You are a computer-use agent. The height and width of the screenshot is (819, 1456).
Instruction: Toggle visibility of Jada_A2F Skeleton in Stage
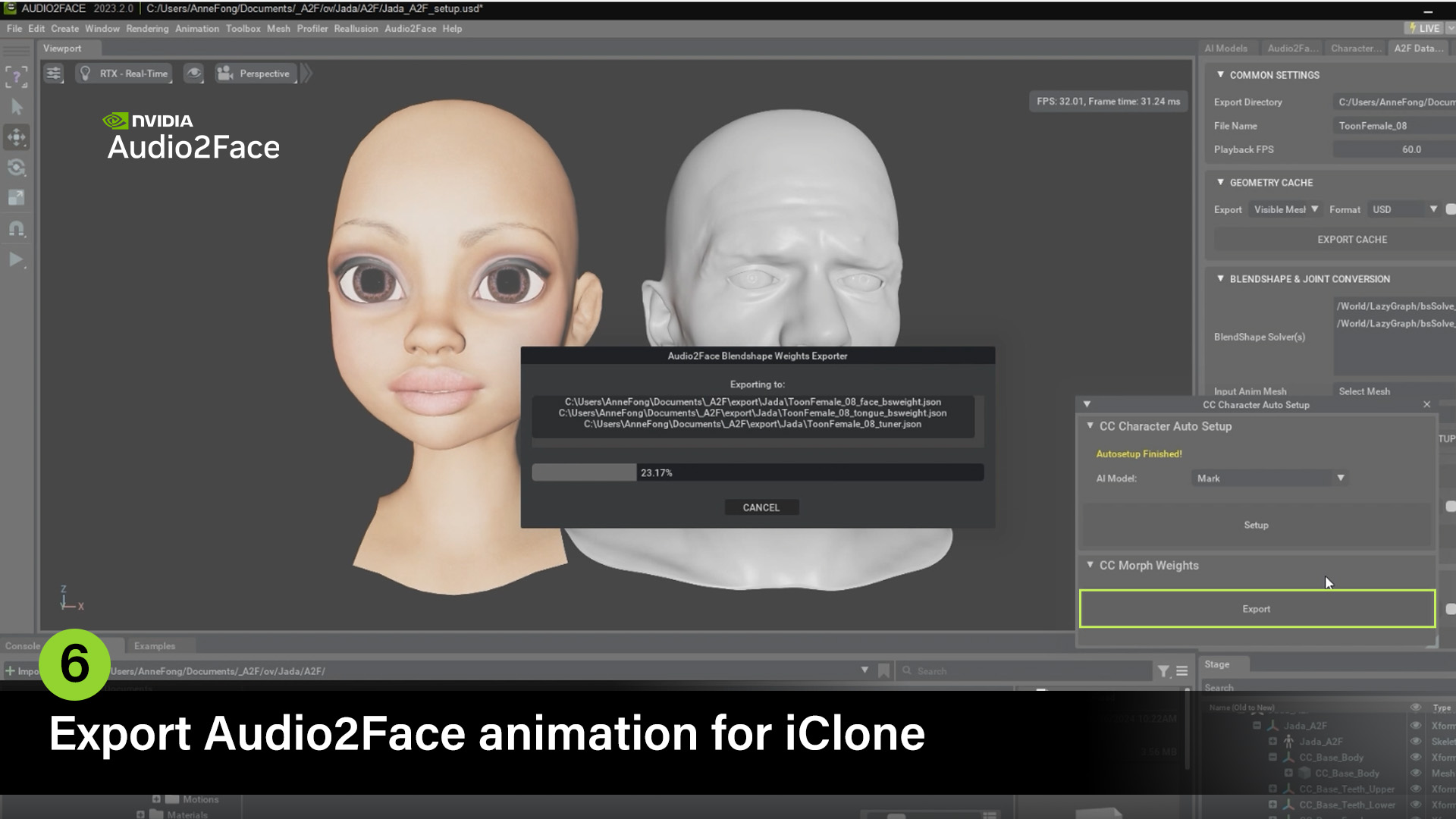(x=1416, y=741)
